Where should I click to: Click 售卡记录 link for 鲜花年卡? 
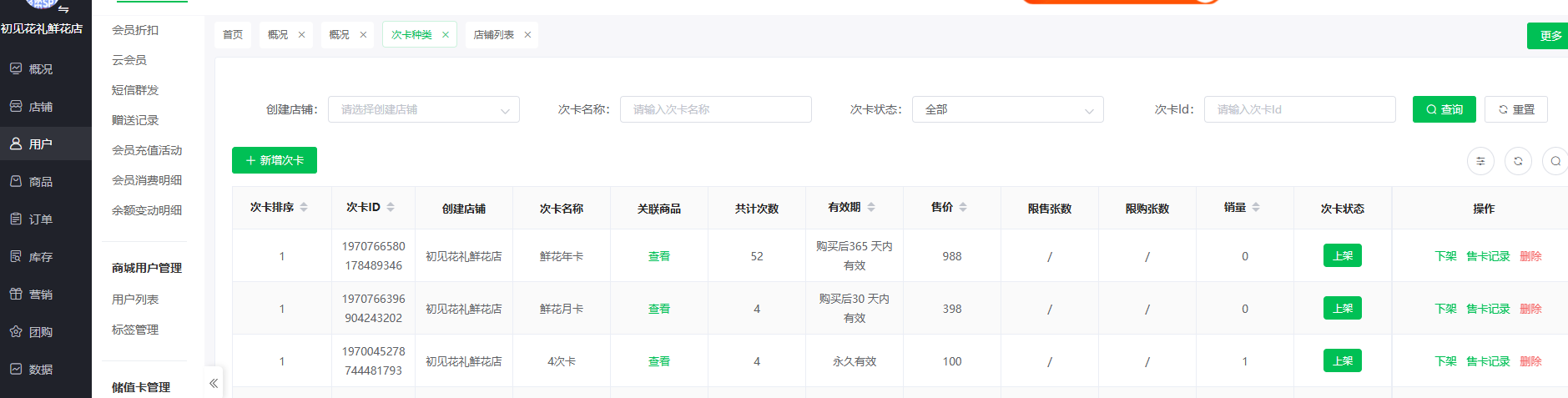[x=1488, y=256]
